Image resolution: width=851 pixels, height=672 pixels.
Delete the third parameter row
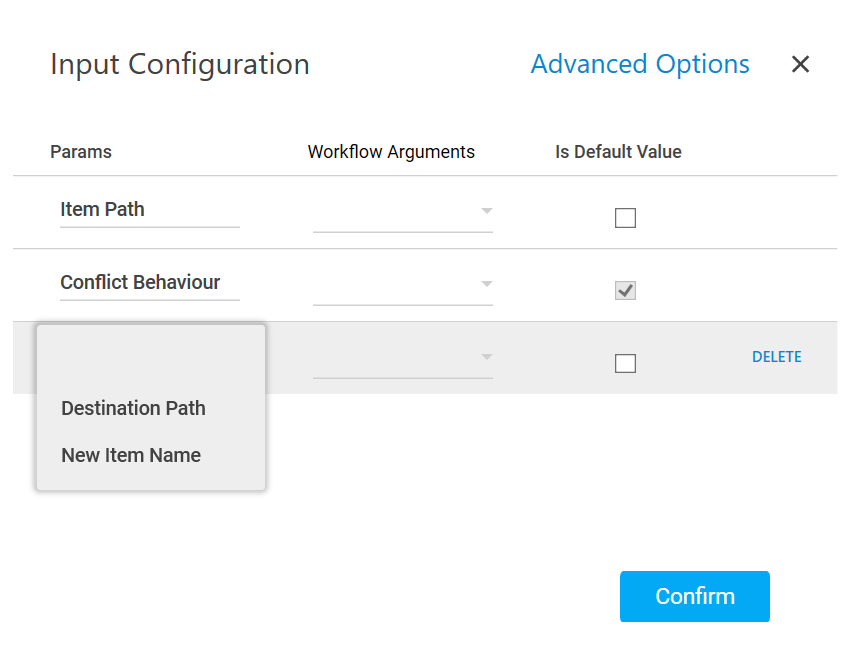click(x=776, y=357)
